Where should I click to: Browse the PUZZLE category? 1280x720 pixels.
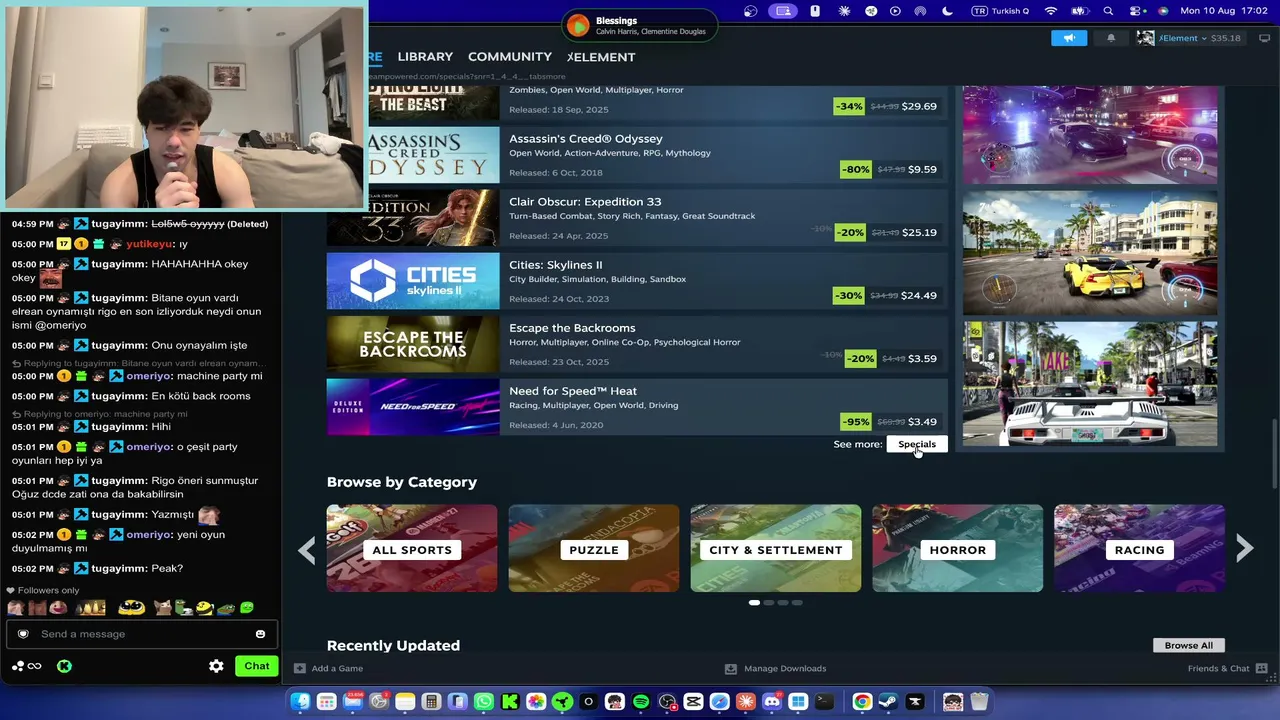(594, 548)
